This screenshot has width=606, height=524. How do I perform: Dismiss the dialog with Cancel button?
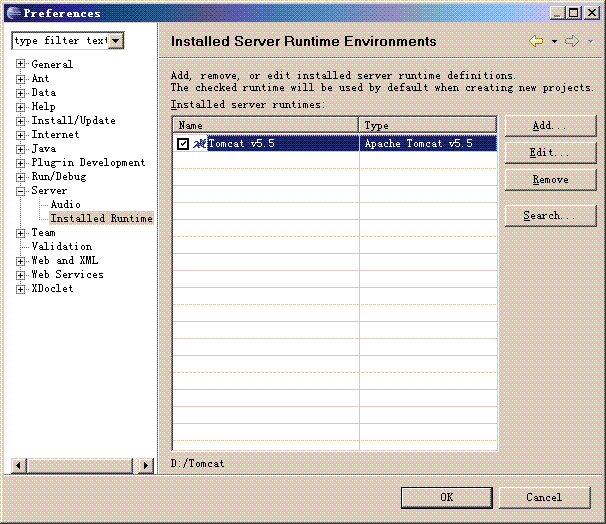point(545,497)
